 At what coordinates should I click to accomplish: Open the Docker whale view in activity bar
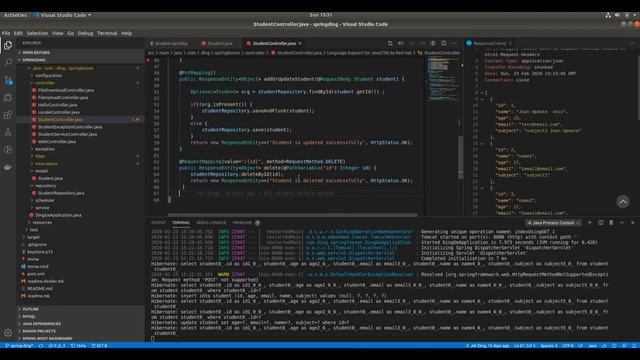pos(8,167)
